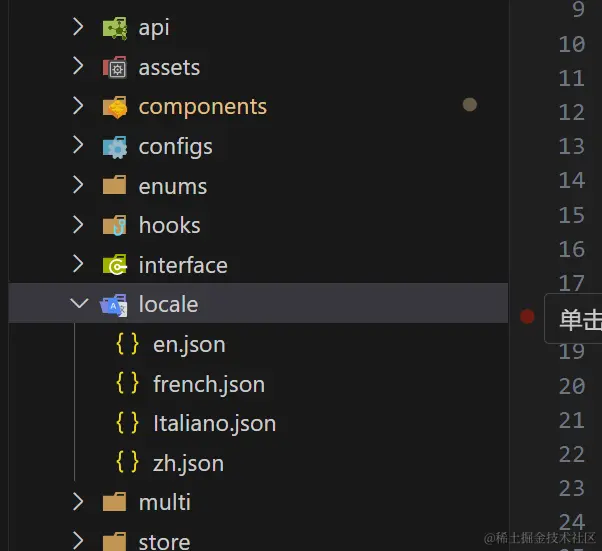
Task: Expand the multi folder chevron
Action: pos(79,502)
